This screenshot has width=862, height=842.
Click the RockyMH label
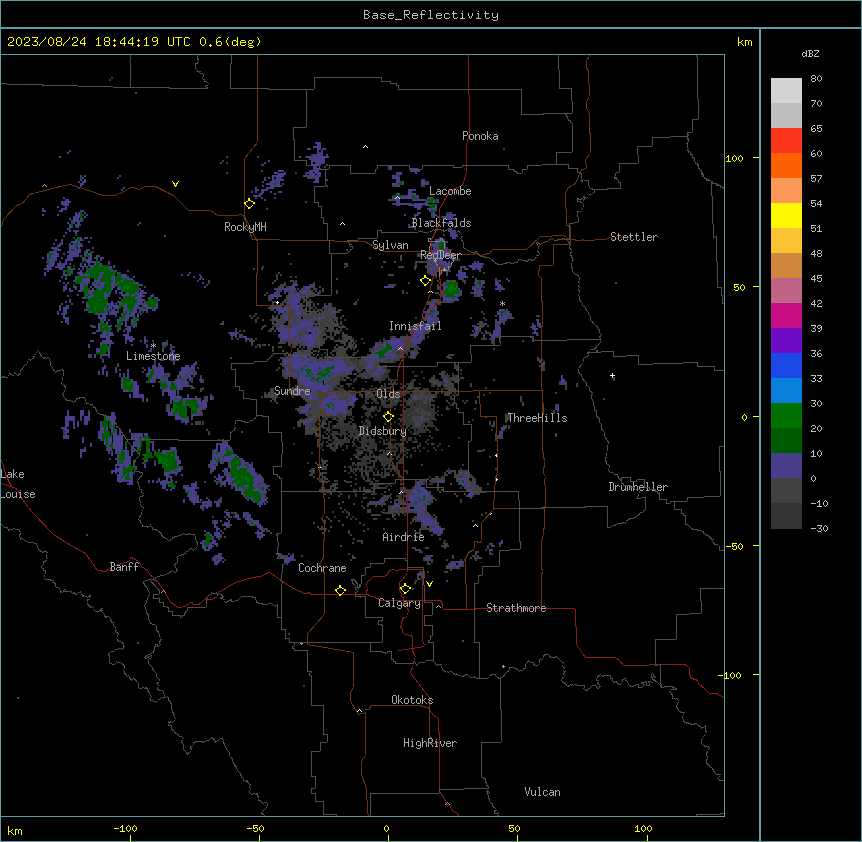tap(245, 227)
